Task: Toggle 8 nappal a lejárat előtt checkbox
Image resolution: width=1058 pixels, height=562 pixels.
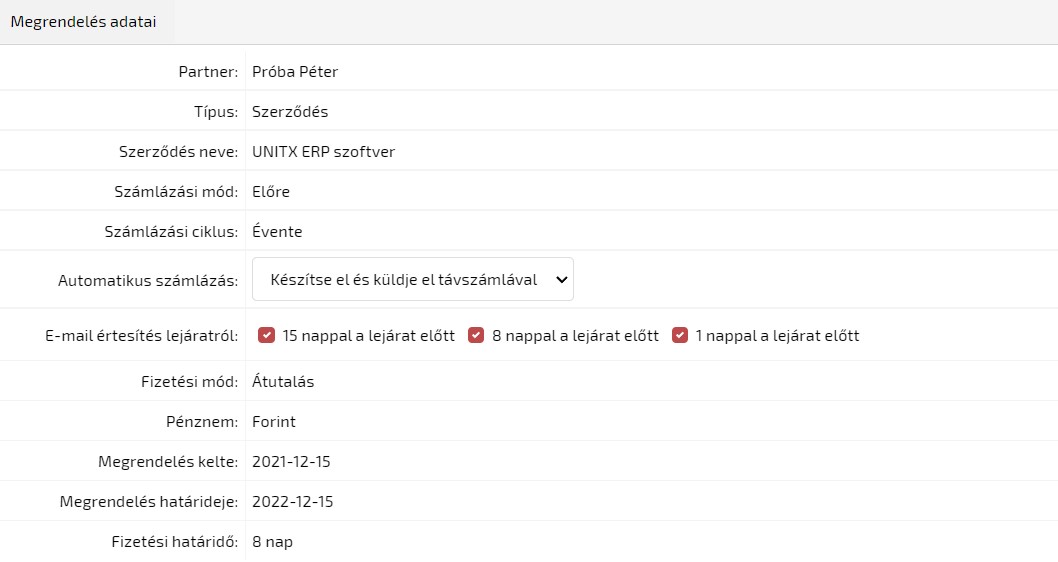Action: click(x=476, y=336)
